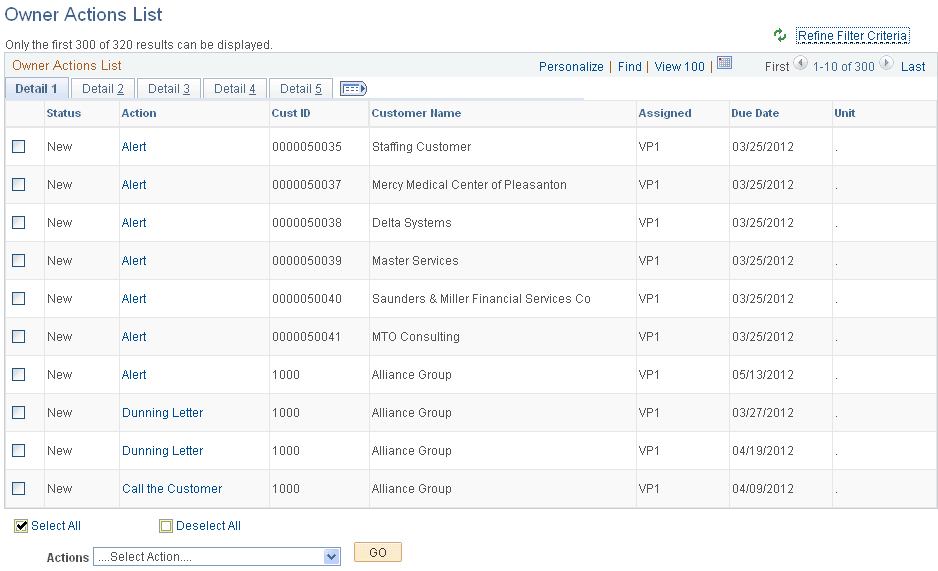The image size is (938, 571).
Task: Sort by the Unit column header
Action: tap(845, 113)
